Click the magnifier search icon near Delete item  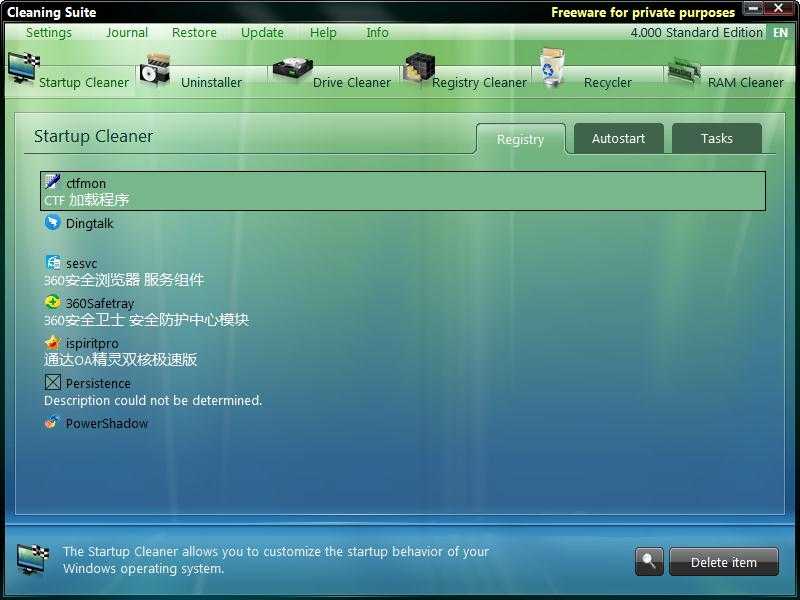pos(648,561)
